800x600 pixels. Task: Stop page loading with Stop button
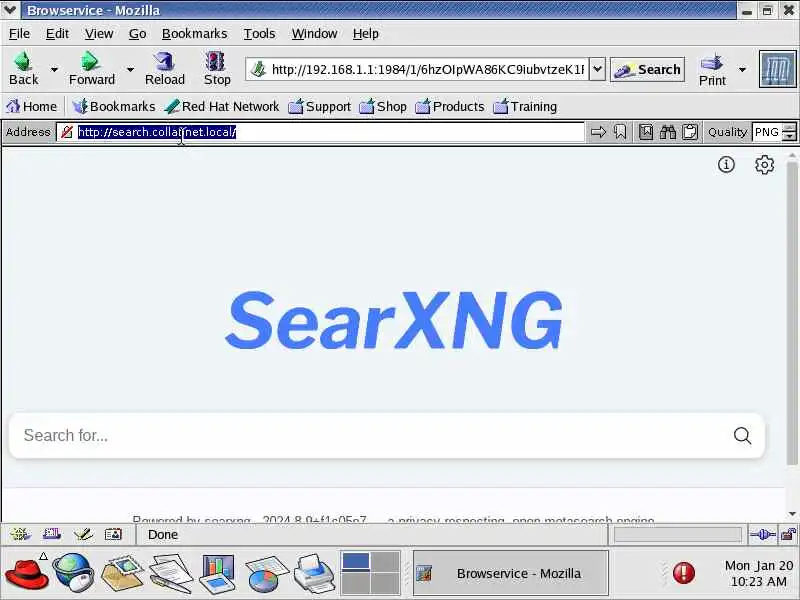point(217,69)
